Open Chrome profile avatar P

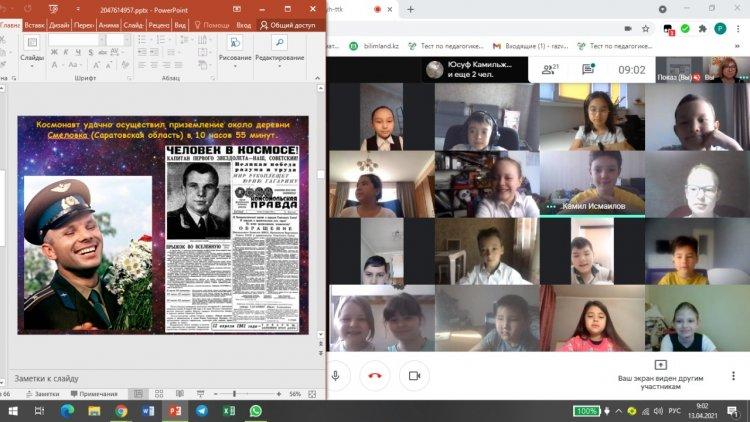720,29
